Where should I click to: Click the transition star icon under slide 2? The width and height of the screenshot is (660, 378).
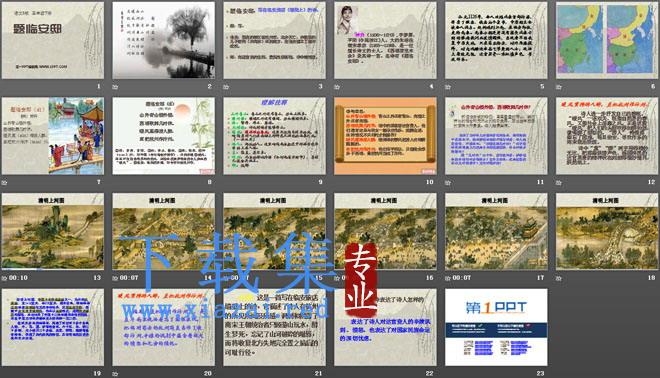coord(115,87)
